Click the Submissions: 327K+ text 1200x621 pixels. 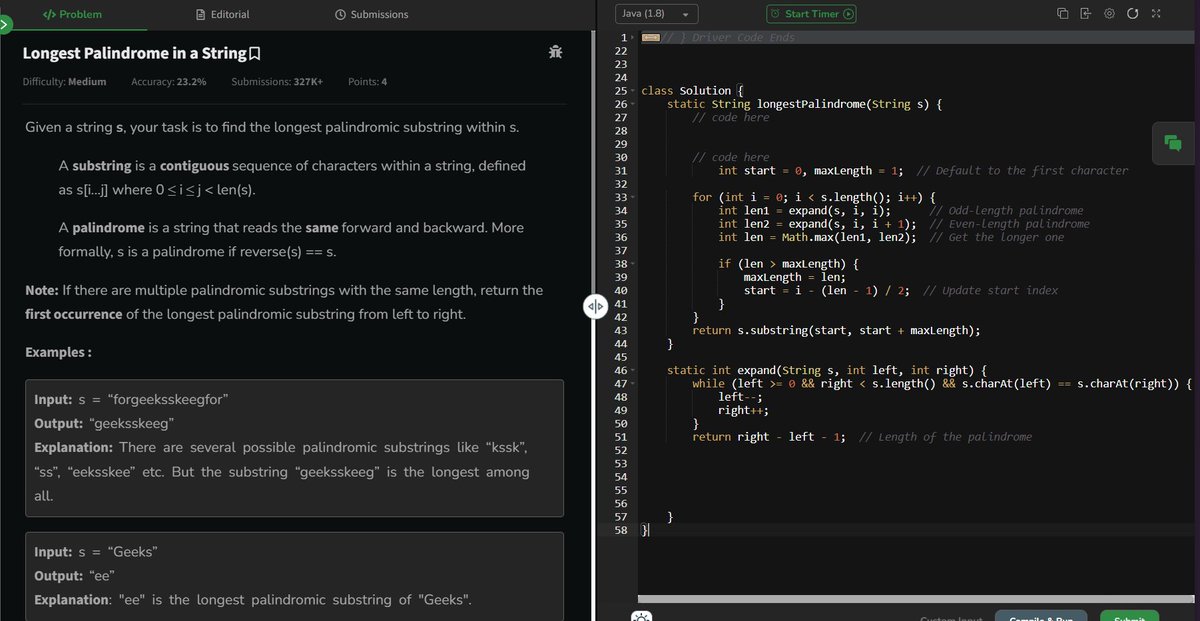click(x=277, y=81)
